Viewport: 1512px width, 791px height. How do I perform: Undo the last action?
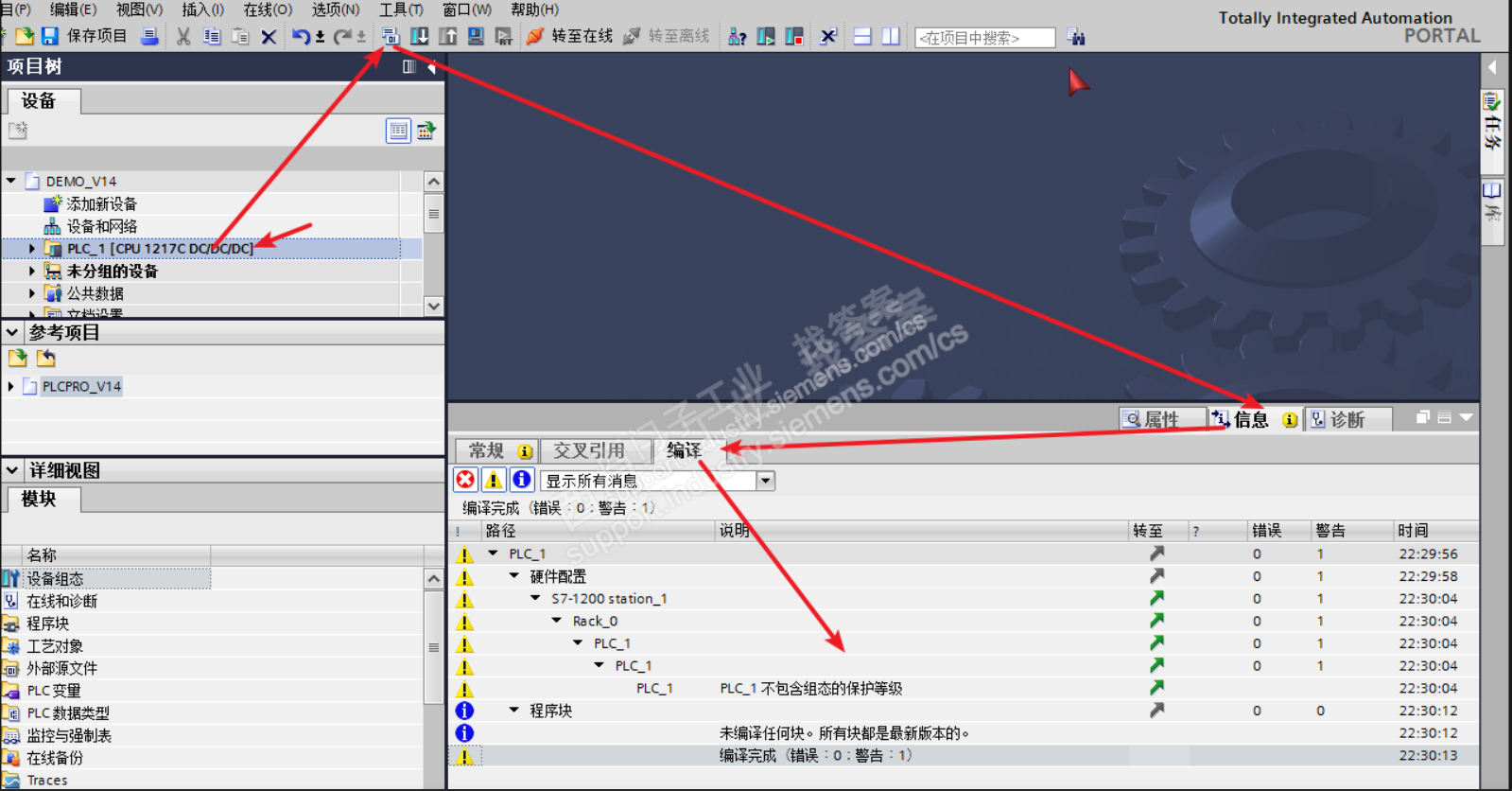point(301,36)
